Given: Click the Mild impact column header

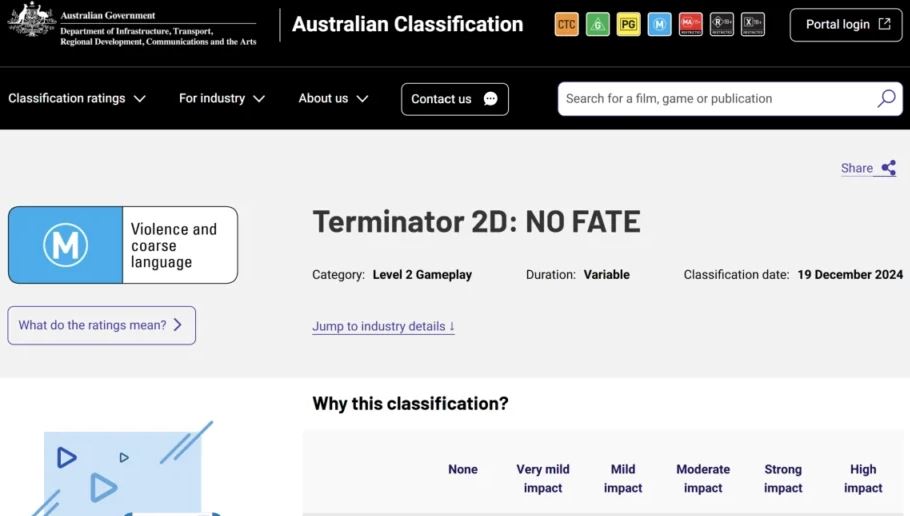Looking at the screenshot, I should coord(623,478).
